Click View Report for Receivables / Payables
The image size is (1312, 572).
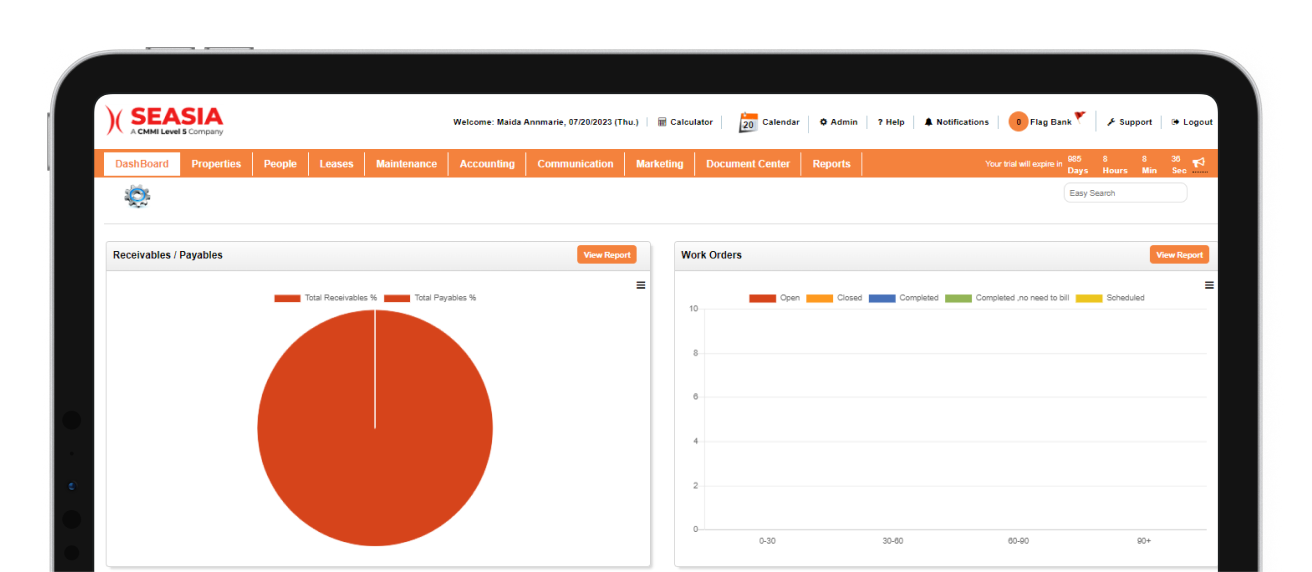pos(607,255)
